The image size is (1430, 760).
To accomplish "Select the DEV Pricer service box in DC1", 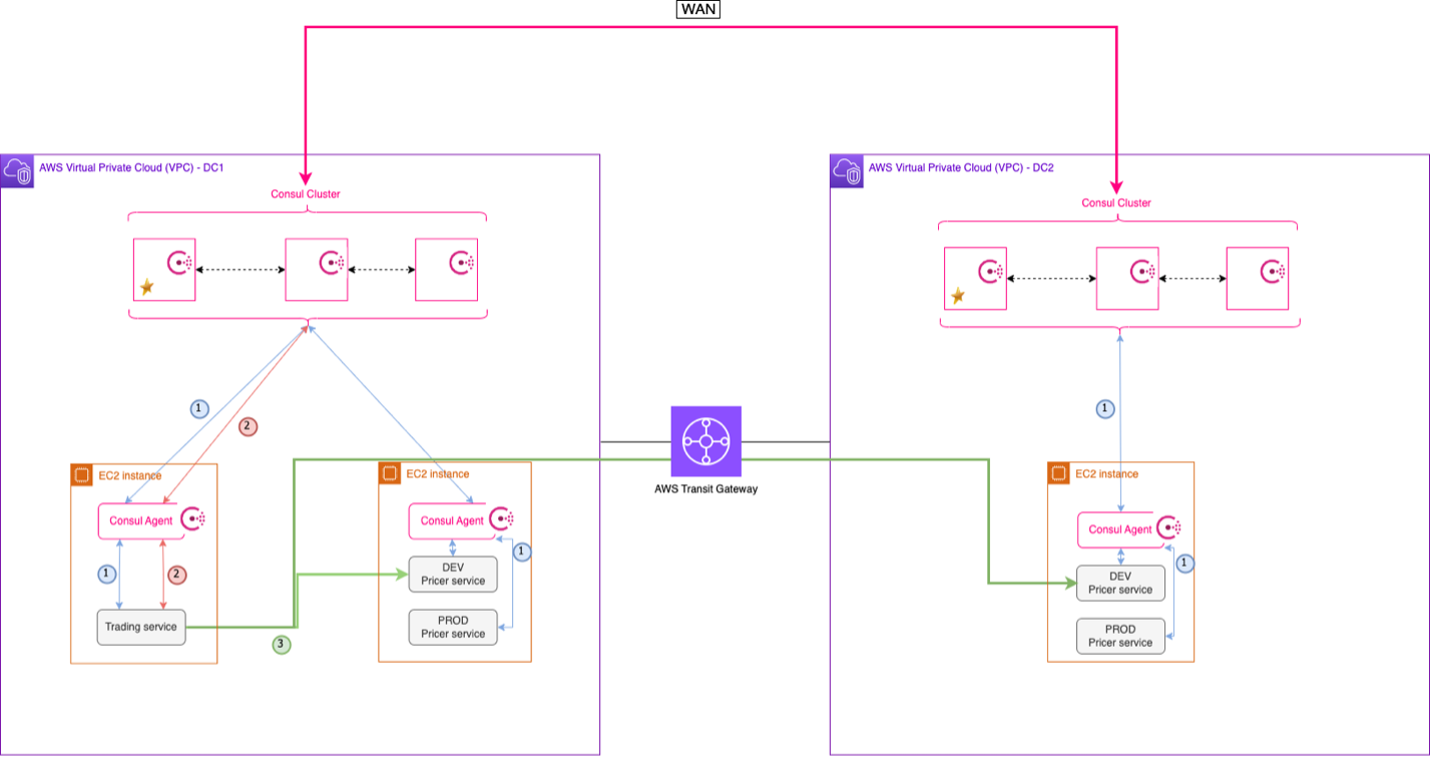I will click(x=453, y=573).
